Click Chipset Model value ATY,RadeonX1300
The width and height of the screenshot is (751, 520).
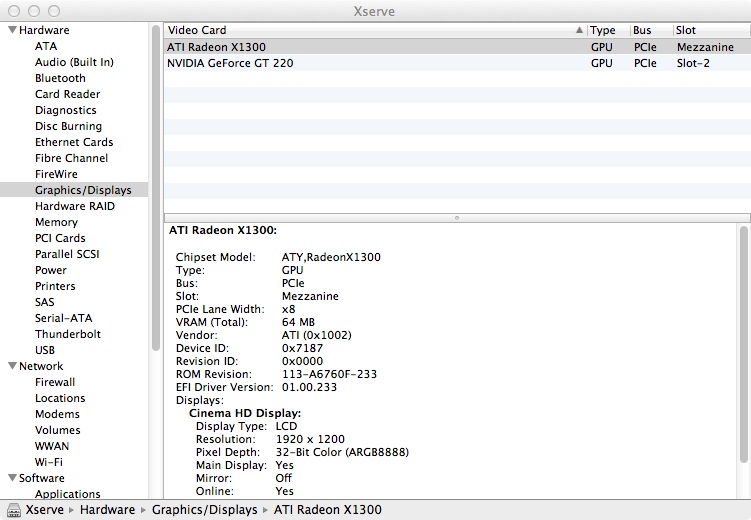pyautogui.click(x=331, y=257)
